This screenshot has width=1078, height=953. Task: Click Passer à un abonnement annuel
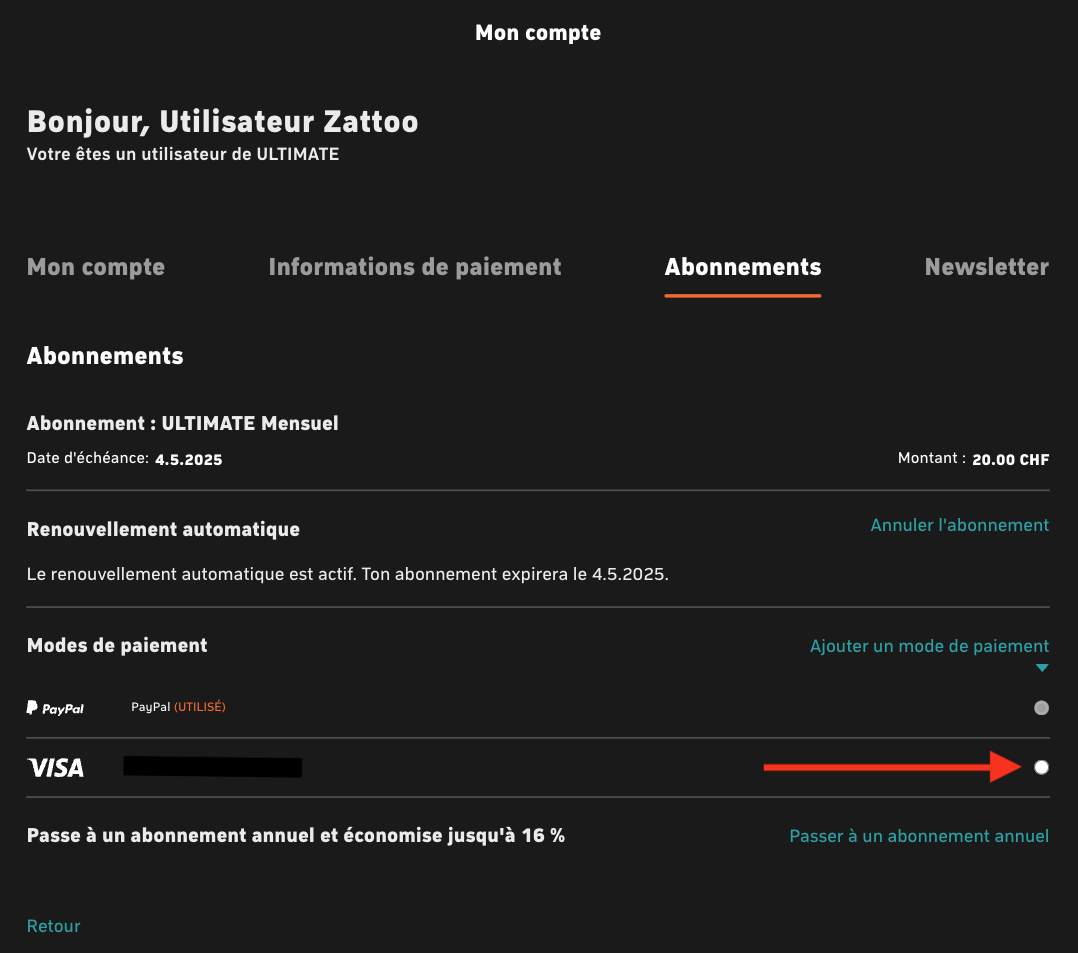tap(918, 836)
